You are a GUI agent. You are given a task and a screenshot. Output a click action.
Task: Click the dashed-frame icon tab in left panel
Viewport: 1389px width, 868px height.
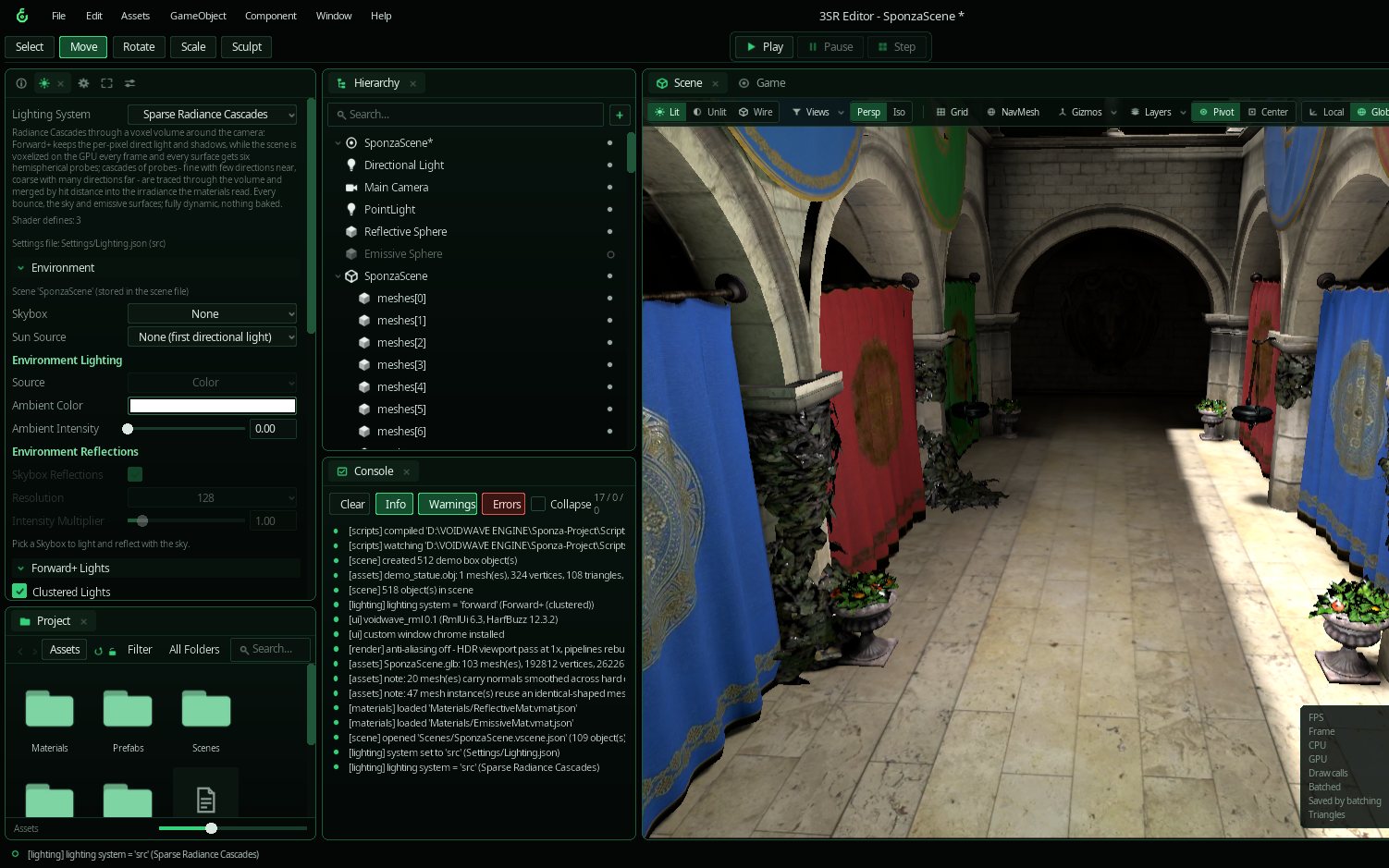[x=106, y=83]
